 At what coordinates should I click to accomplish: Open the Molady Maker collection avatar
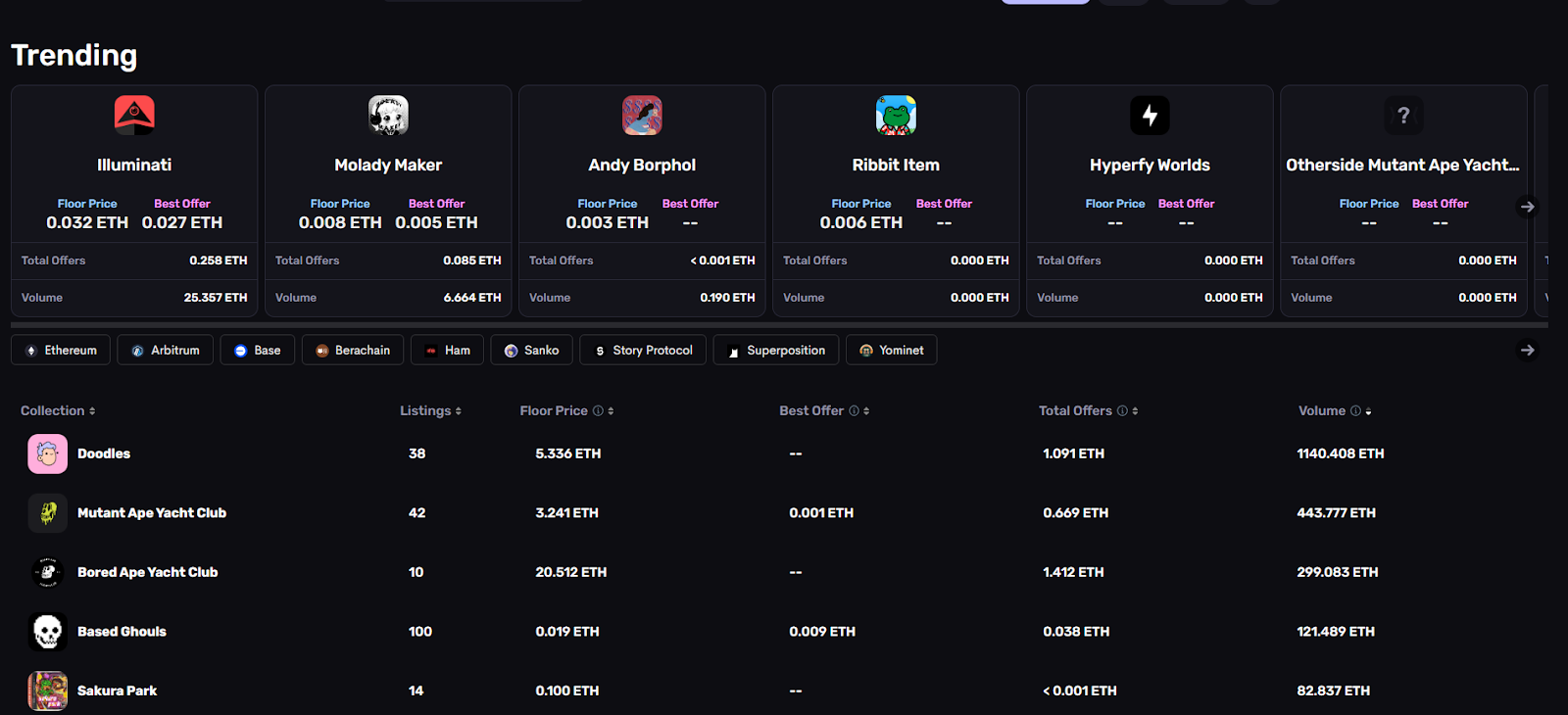click(x=388, y=116)
